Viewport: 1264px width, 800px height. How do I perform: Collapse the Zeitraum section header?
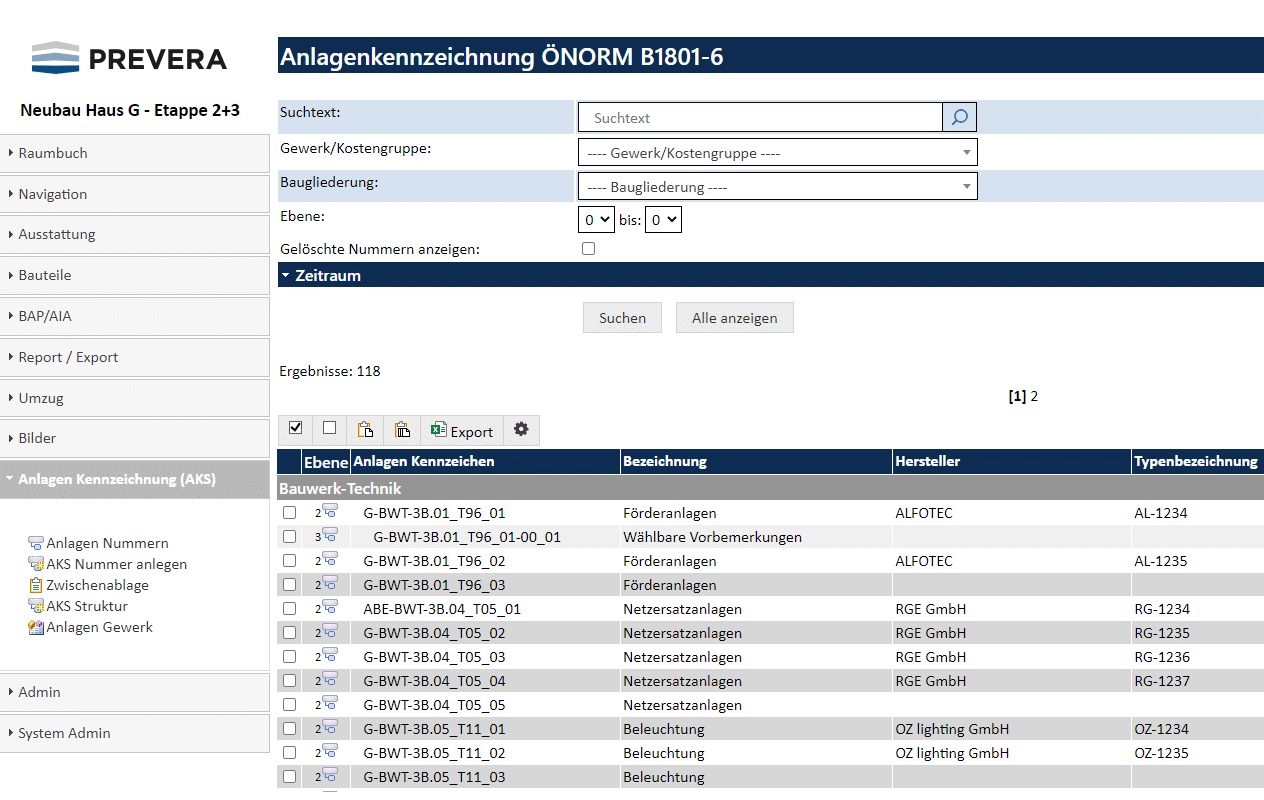(327, 275)
